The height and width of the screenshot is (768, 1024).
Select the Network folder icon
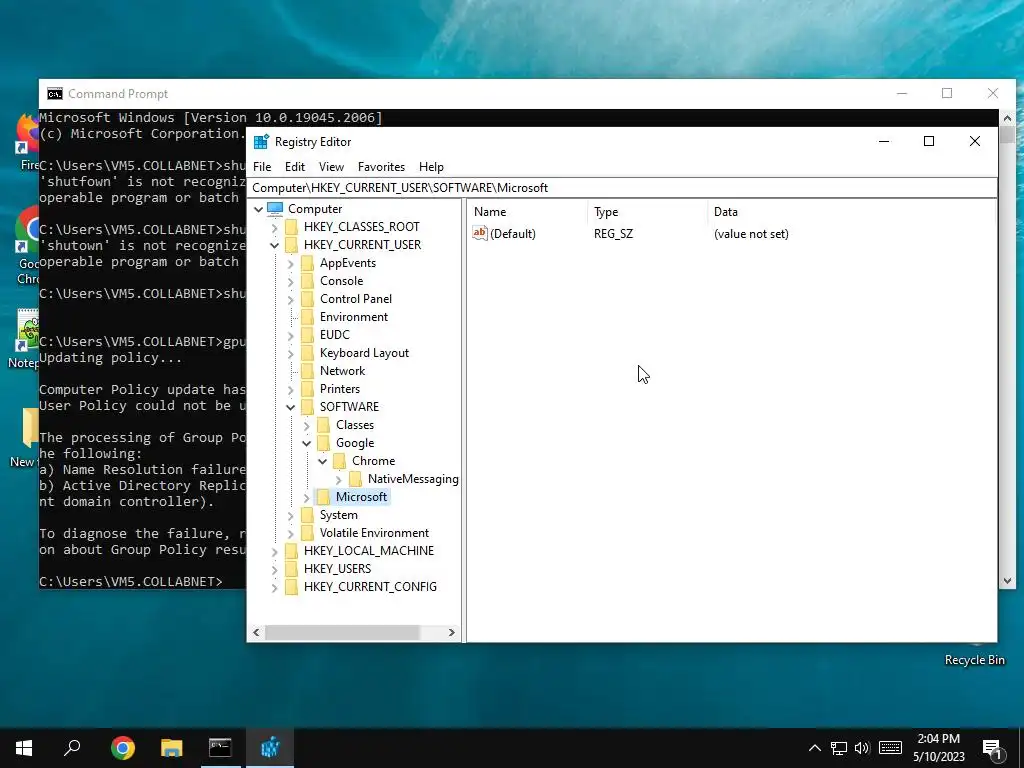308,371
